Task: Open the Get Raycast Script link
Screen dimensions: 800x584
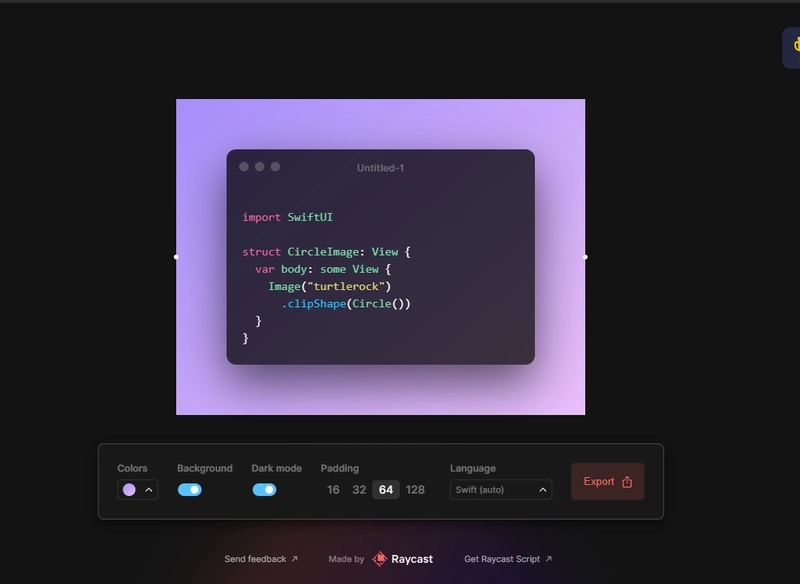Action: (508, 559)
